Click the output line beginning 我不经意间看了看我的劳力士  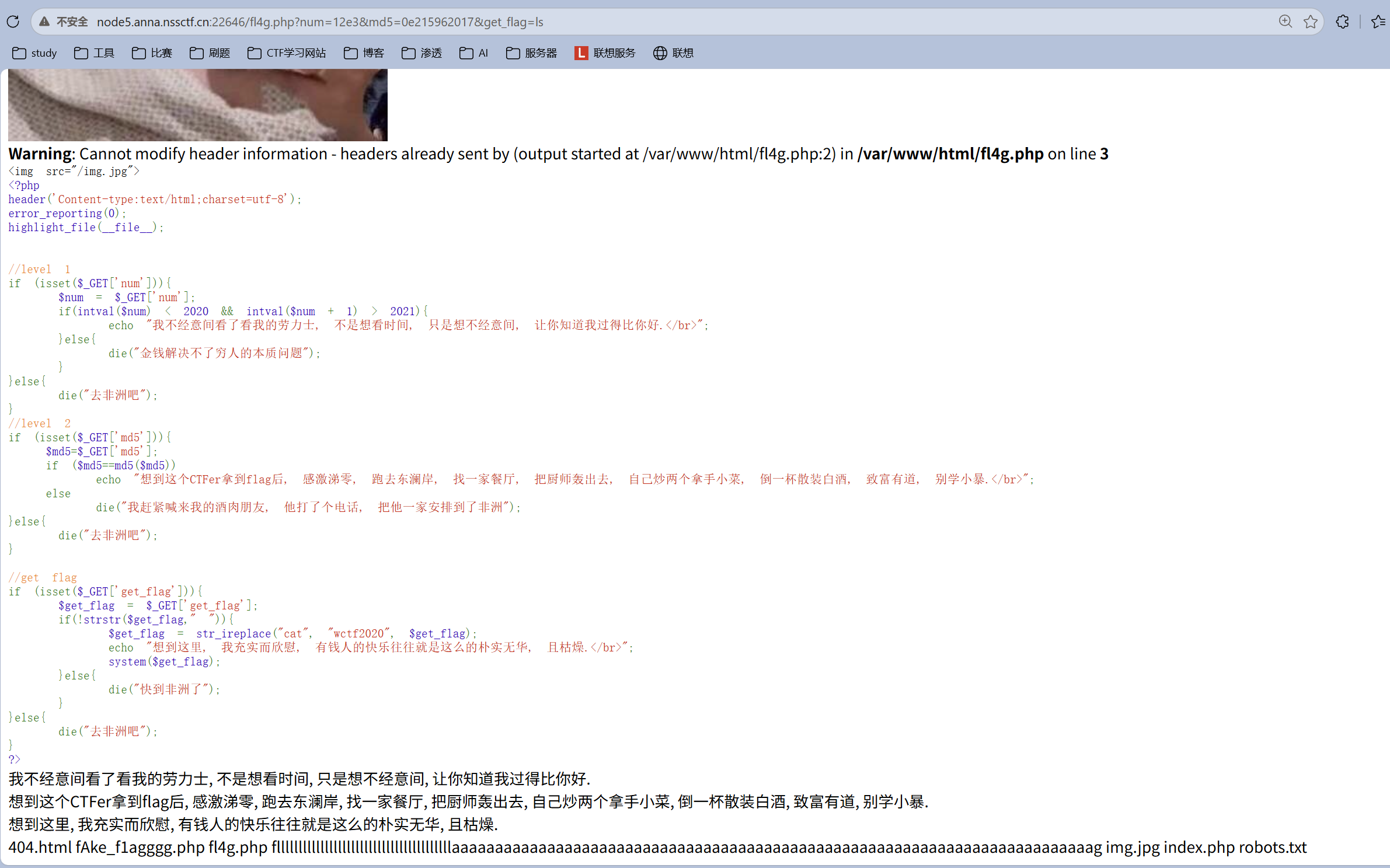[299, 779]
